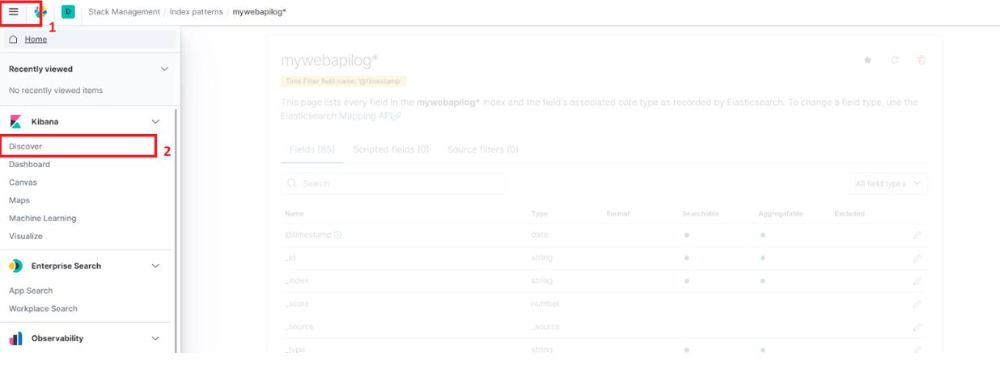Click the Kibana logo icon
The width and height of the screenshot is (1000, 390).
coord(16,122)
